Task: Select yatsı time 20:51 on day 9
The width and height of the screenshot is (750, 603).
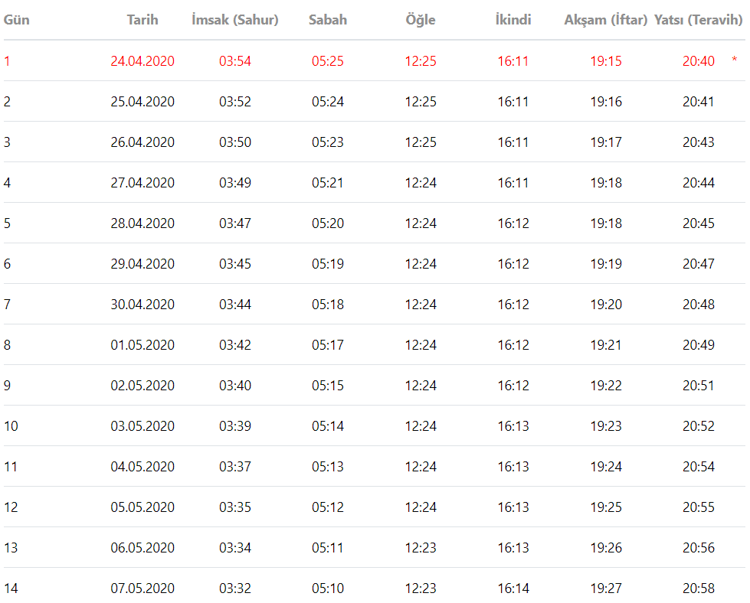Action: pos(698,385)
